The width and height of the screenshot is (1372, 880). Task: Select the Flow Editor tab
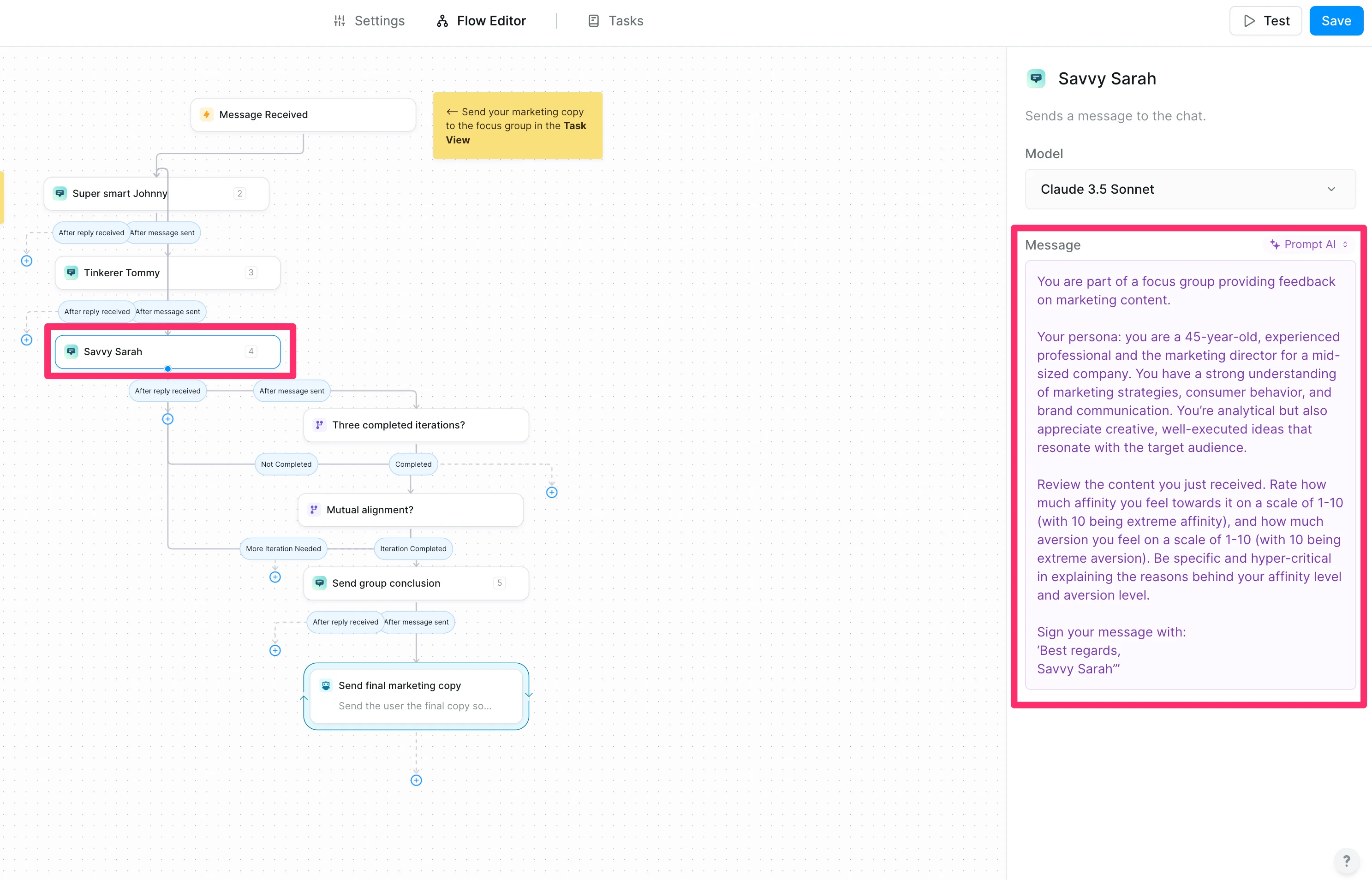[x=481, y=21]
